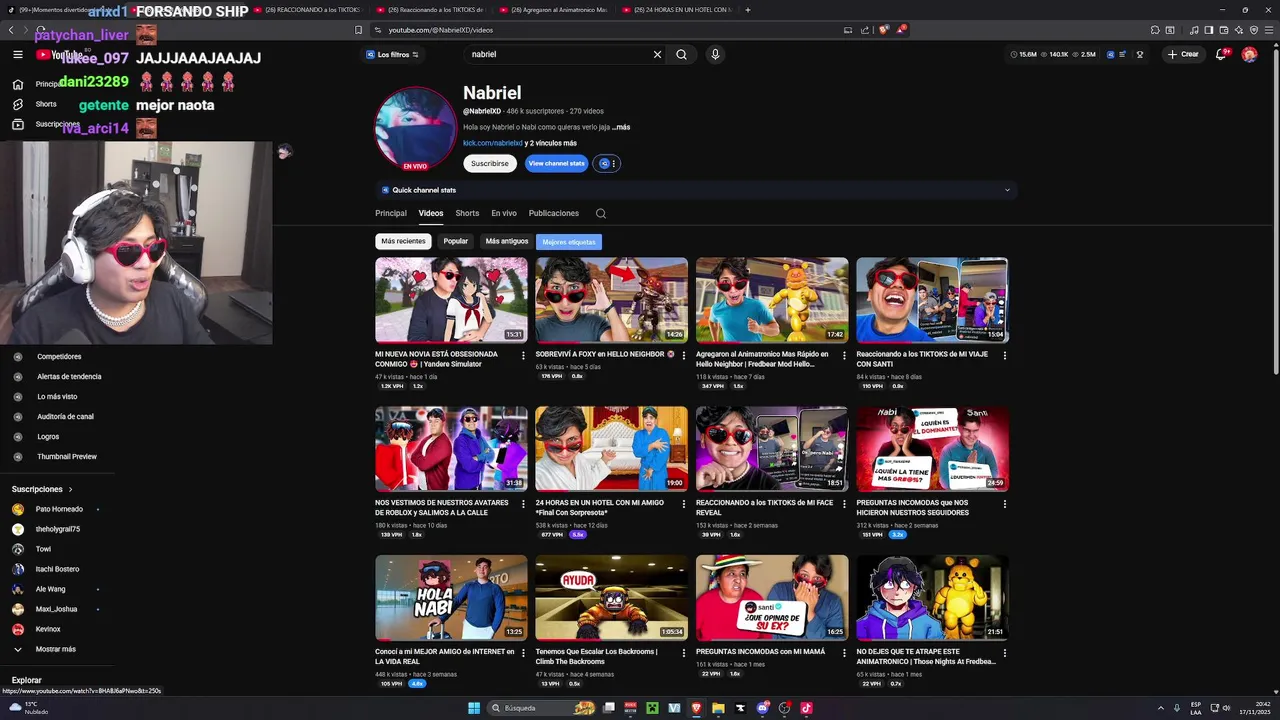Open the YouTube hamburger guide menu
This screenshot has height=720, width=1280.
click(x=17, y=54)
